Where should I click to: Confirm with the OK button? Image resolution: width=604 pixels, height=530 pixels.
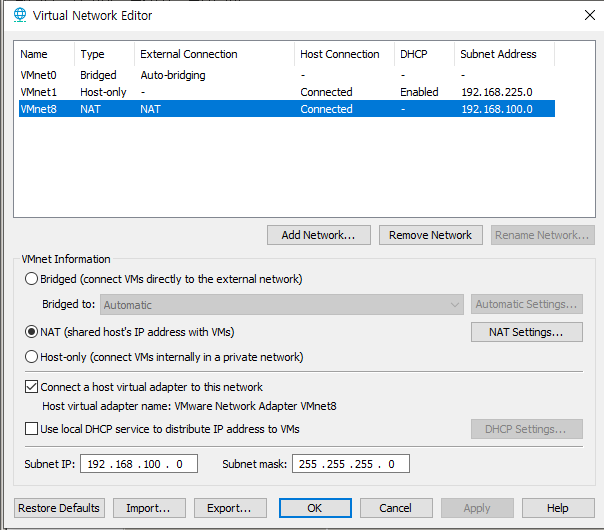tap(315, 508)
